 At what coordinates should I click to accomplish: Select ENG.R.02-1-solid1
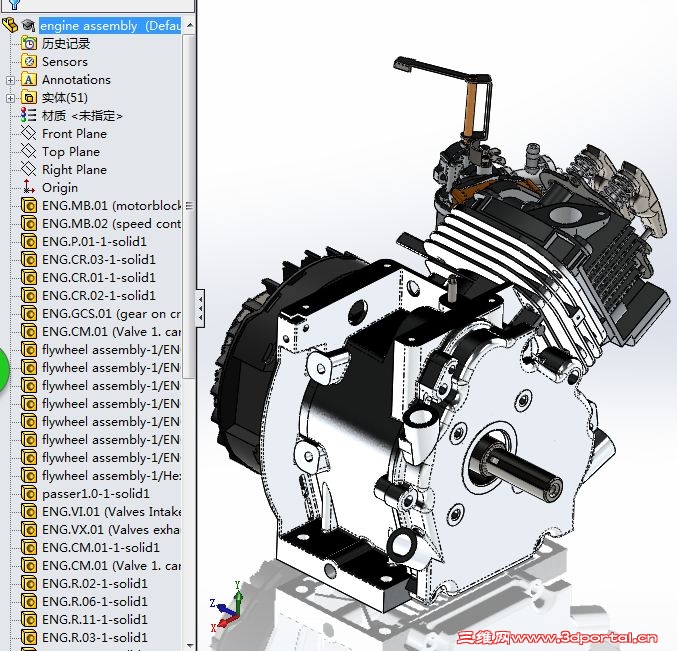pos(95,584)
